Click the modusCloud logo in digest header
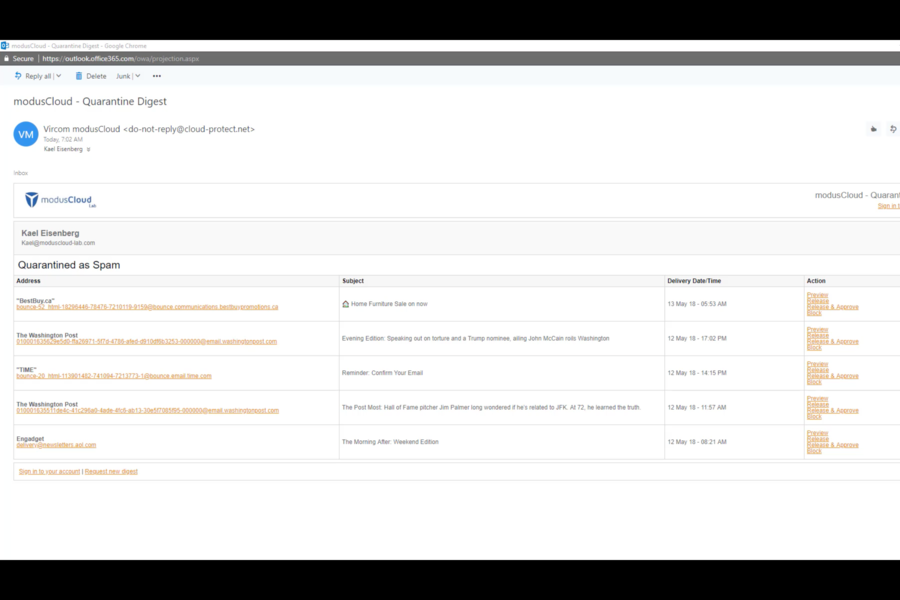 (x=60, y=200)
